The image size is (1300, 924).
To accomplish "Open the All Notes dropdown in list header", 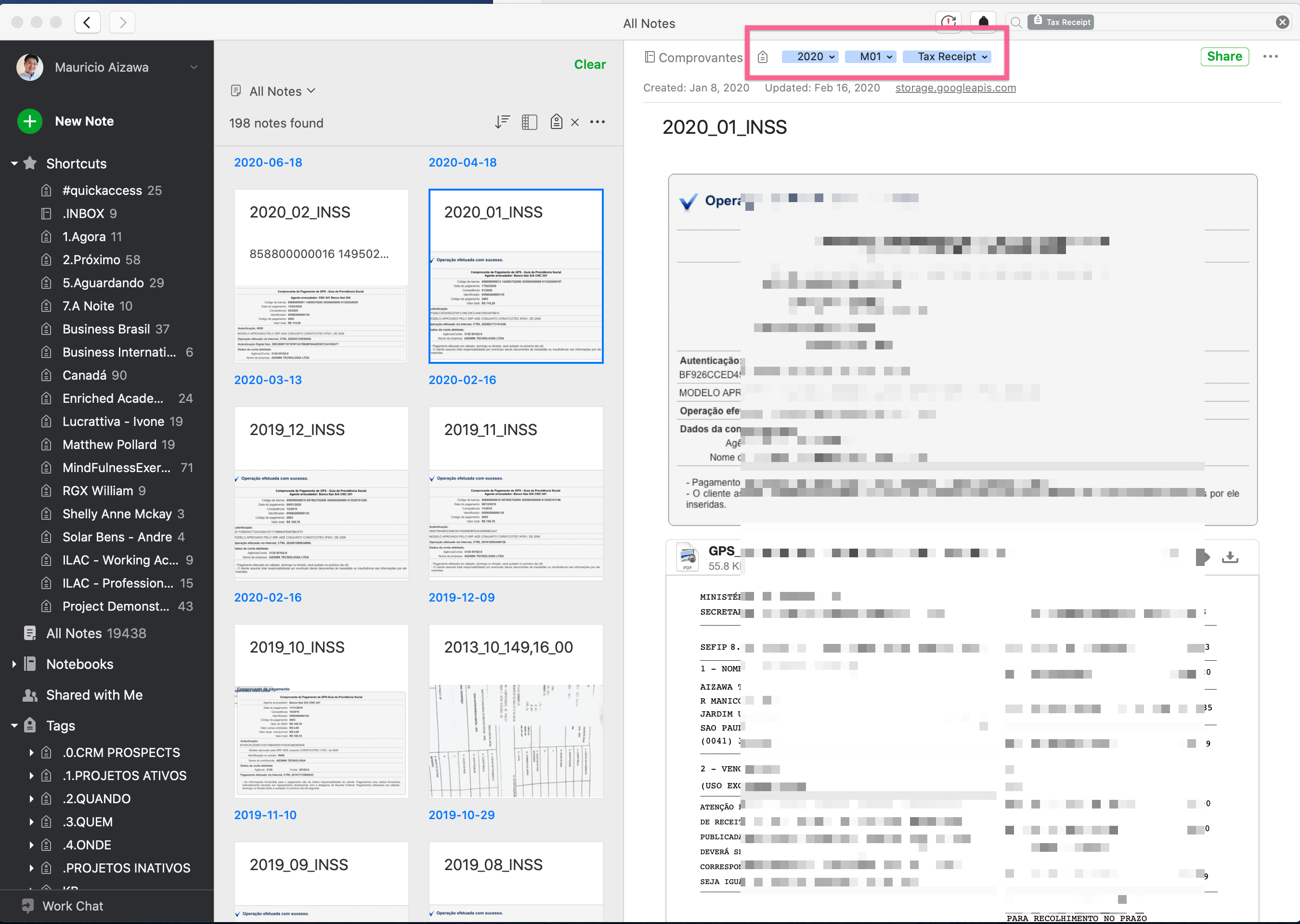I will pos(273,91).
